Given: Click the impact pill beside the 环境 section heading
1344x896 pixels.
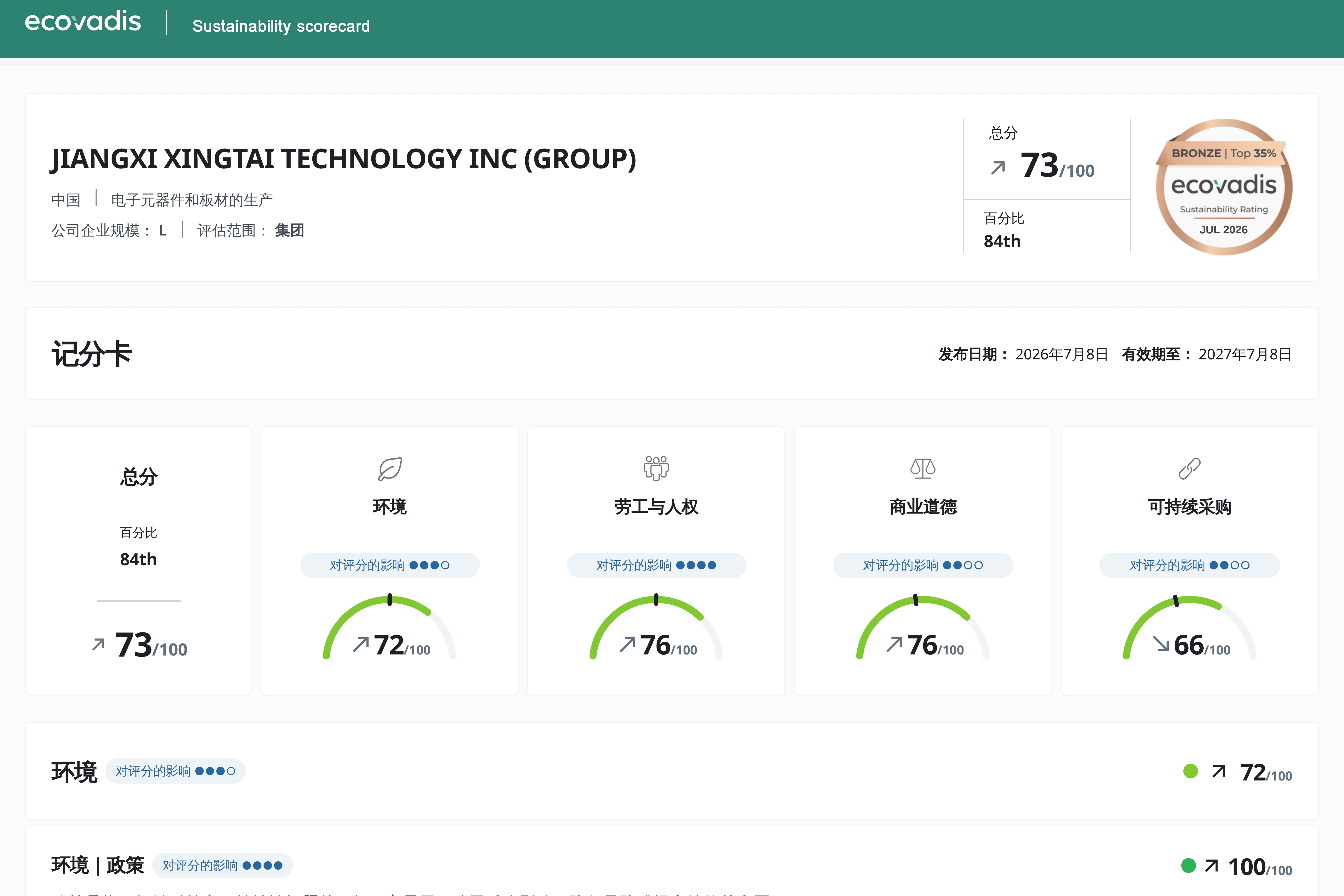Looking at the screenshot, I should (x=175, y=771).
